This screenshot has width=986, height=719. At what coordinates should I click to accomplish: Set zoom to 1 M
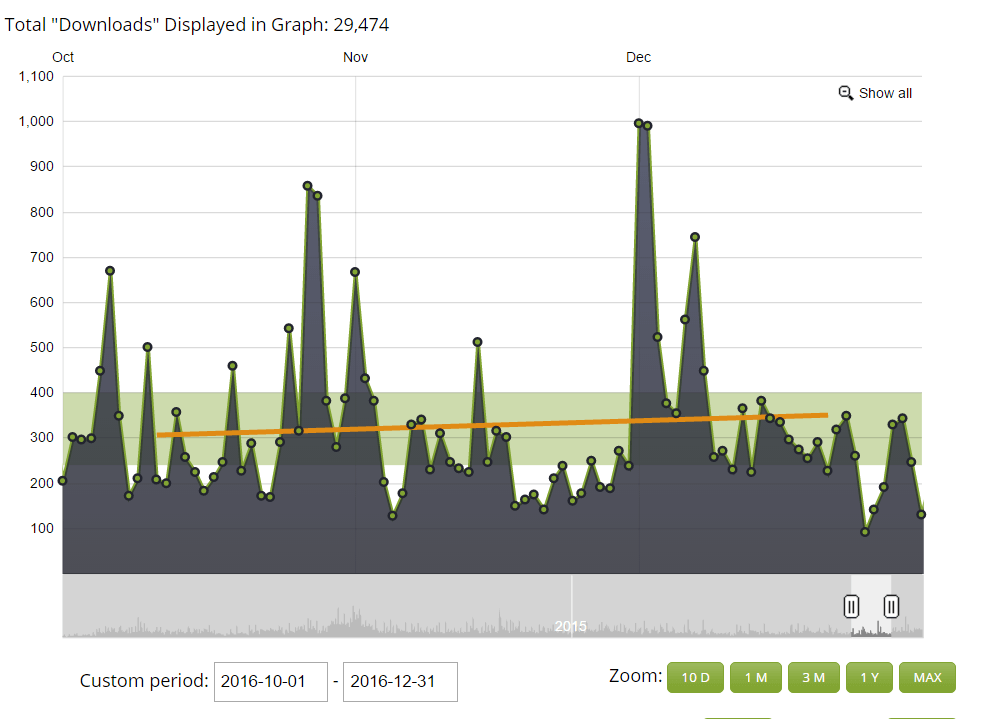755,677
